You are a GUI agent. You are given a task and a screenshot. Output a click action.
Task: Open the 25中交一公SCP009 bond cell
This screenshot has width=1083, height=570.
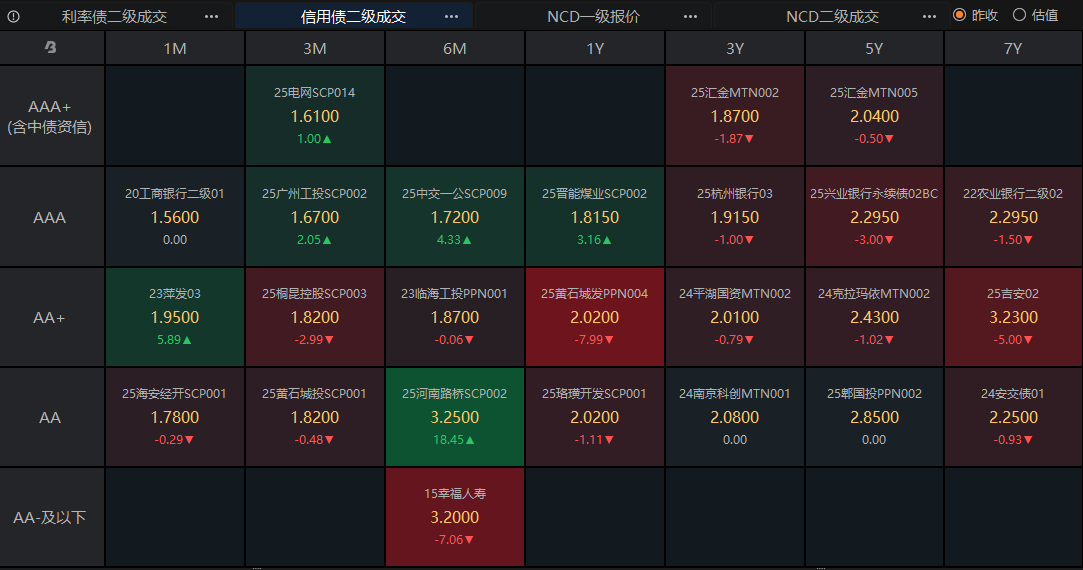[x=454, y=217]
